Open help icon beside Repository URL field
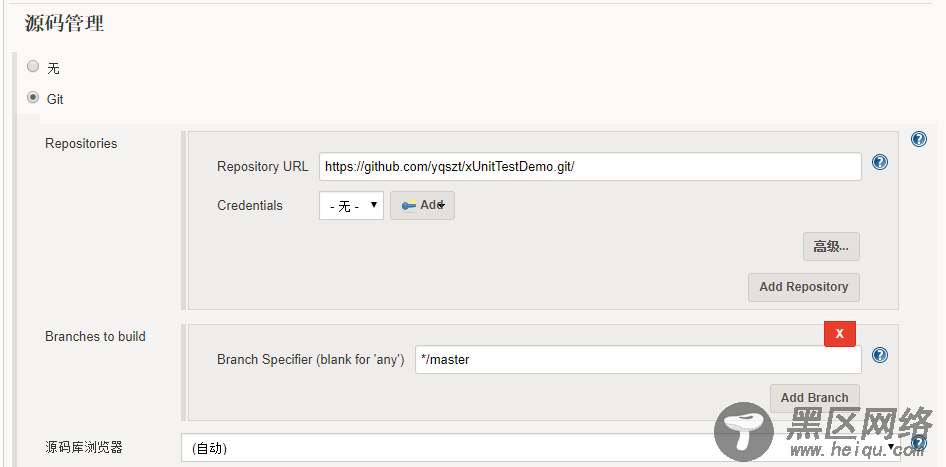 click(880, 162)
